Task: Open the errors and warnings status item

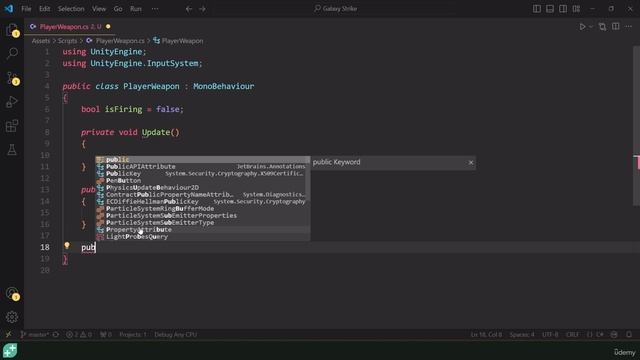Action: coord(78,335)
